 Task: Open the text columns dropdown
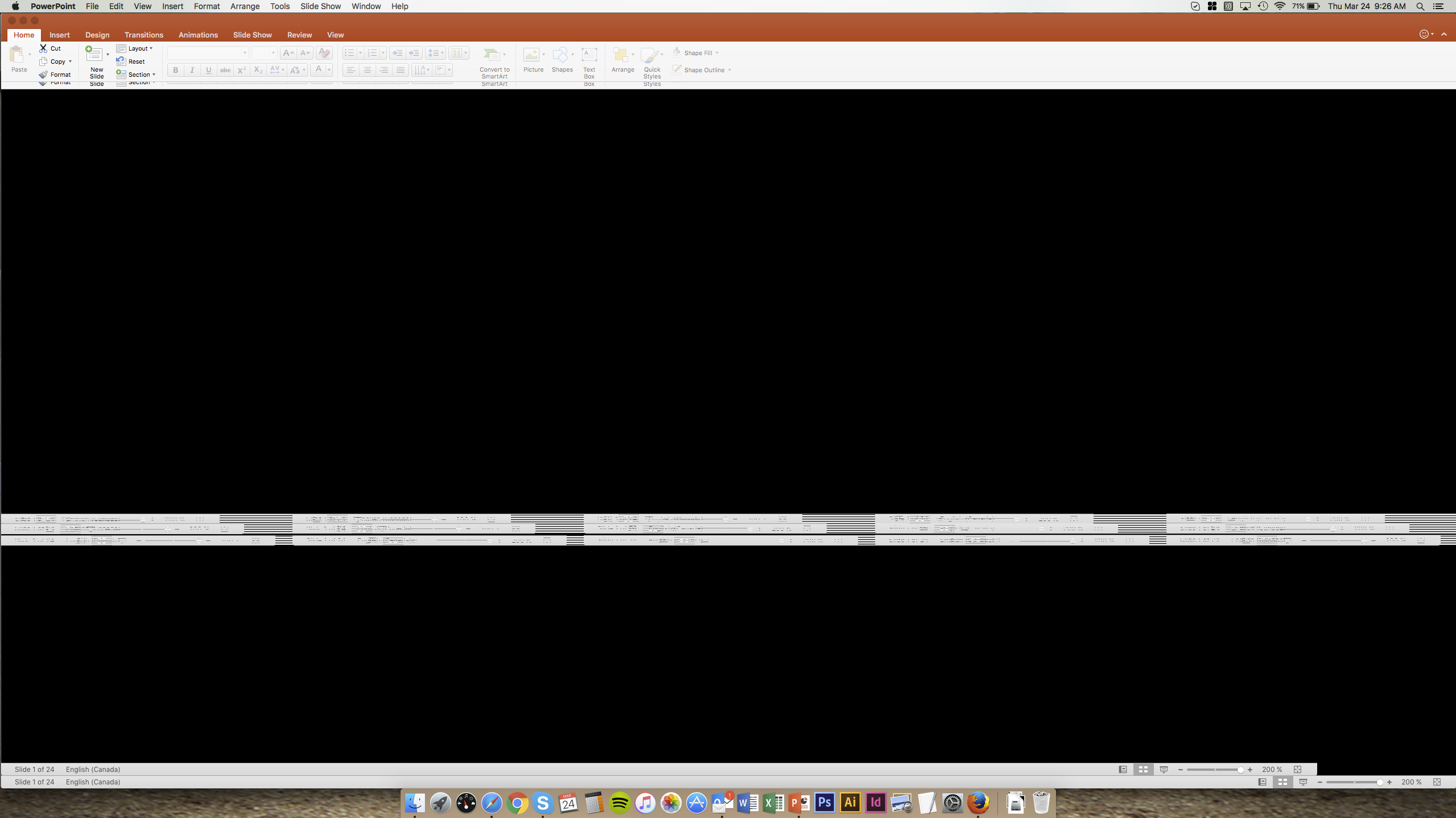(459, 53)
